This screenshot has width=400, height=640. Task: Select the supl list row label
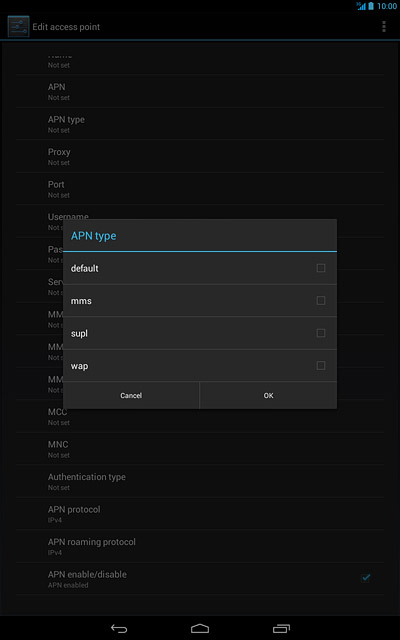pyautogui.click(x=79, y=334)
